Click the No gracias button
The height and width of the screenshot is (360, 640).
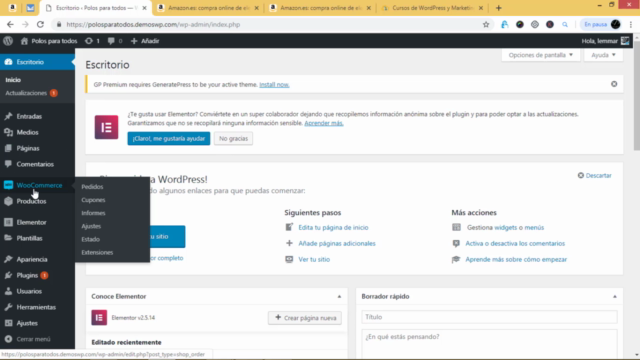[233, 138]
